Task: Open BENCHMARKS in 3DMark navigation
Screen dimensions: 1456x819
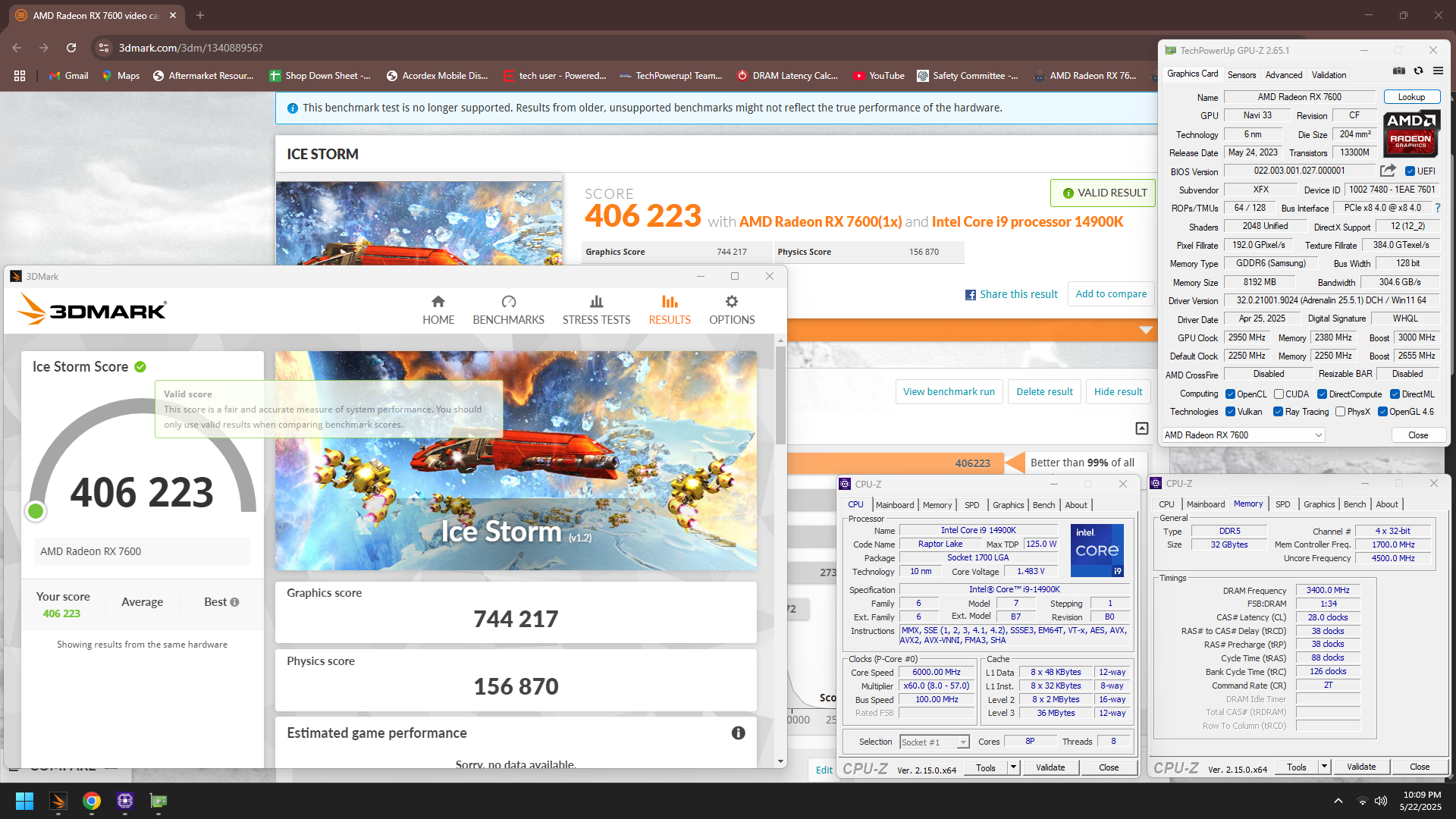Action: click(x=508, y=310)
